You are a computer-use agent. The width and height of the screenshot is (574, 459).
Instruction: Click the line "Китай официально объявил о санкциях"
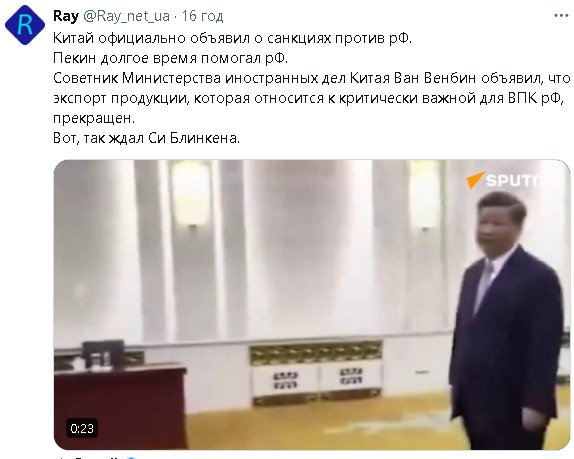(232, 38)
